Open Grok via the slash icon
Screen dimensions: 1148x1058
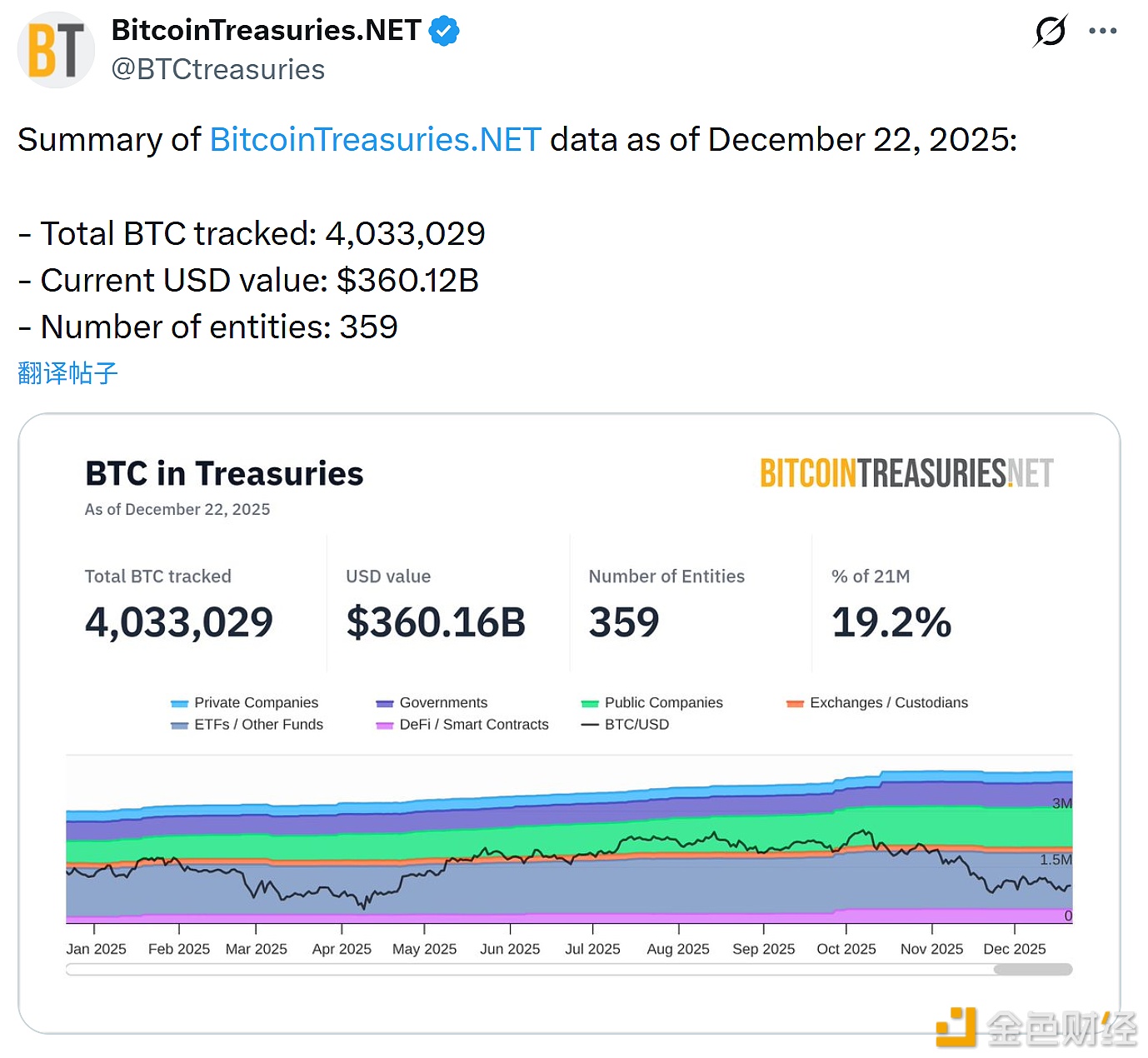pos(1049,30)
